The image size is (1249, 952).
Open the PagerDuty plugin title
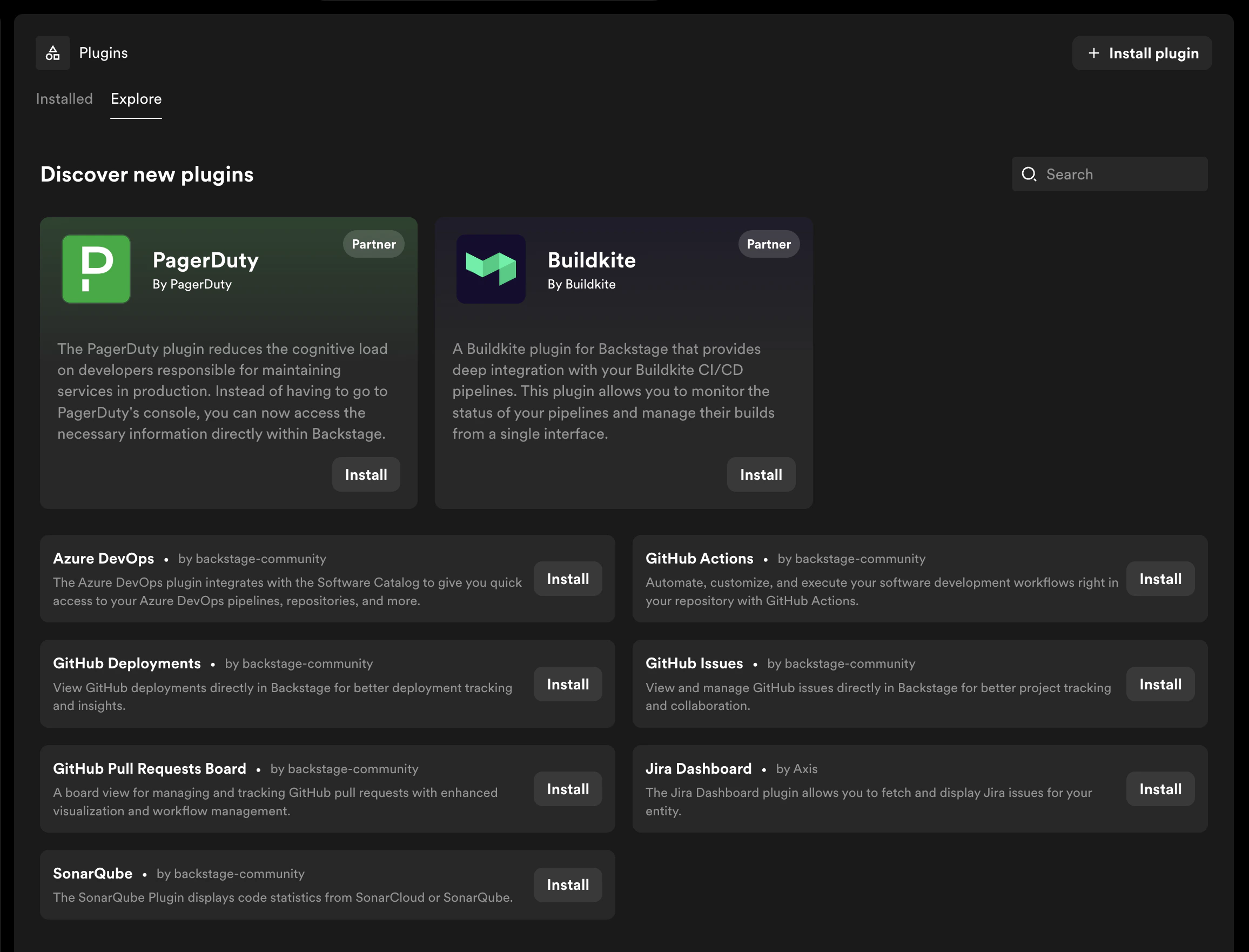coord(206,260)
